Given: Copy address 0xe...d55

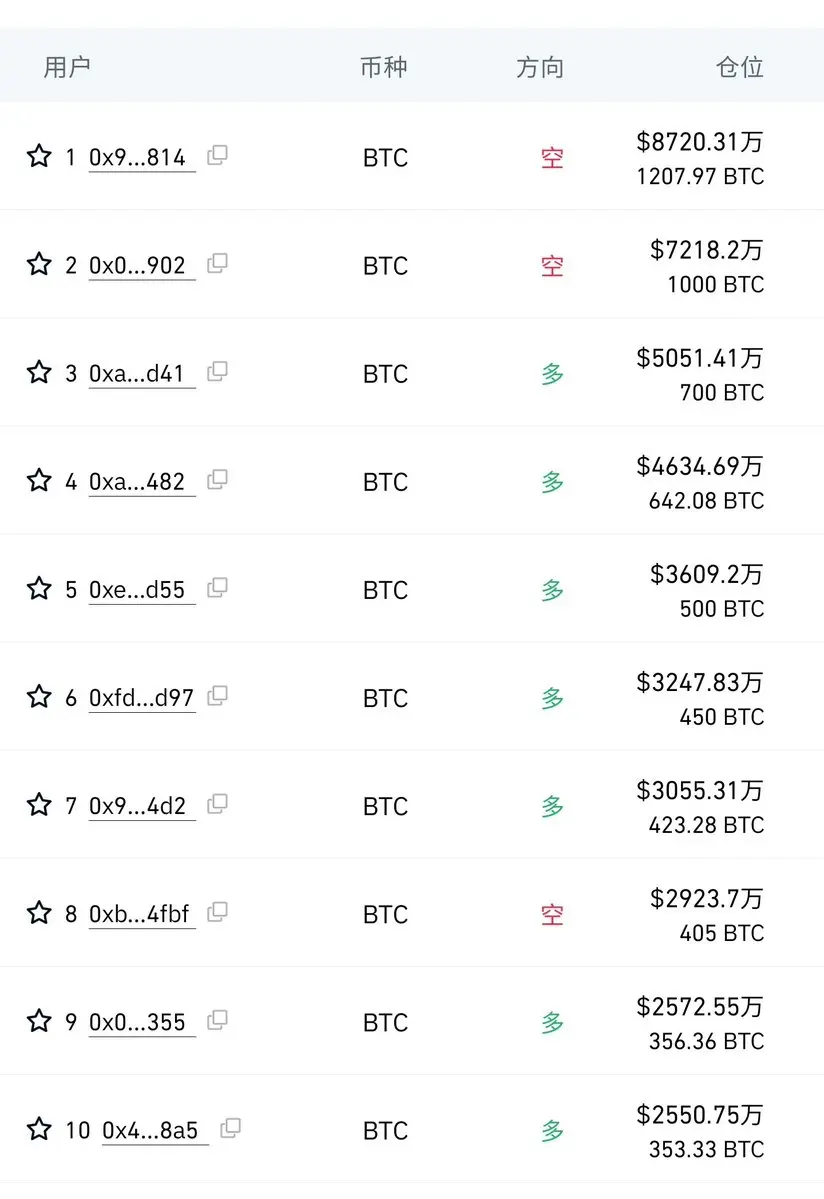Looking at the screenshot, I should coord(217,588).
